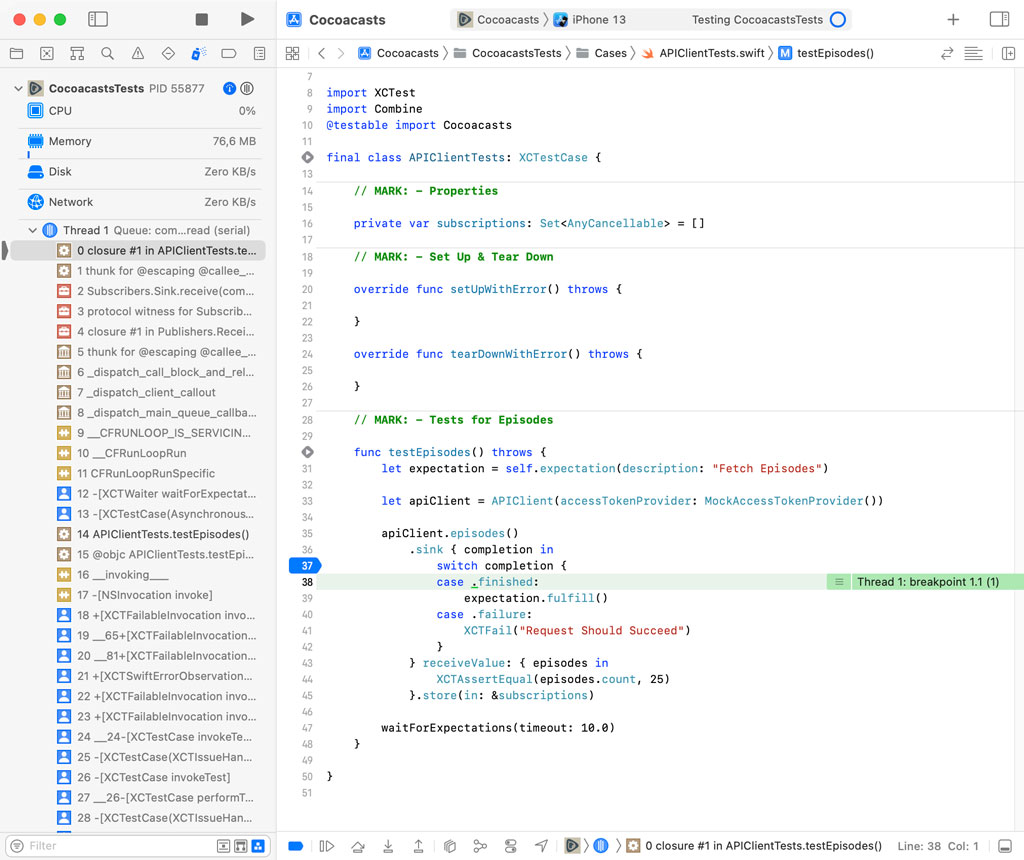The height and width of the screenshot is (860, 1024).
Task: Click the Simulate Location icon
Action: 541,846
